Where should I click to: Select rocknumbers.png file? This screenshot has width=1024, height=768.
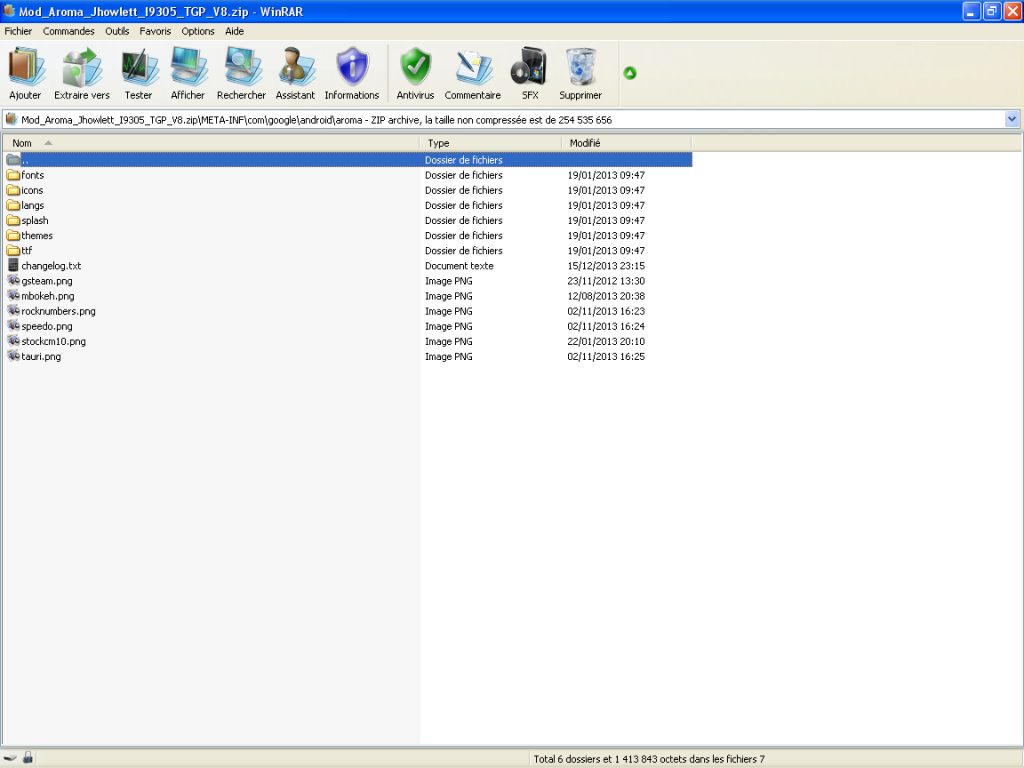coord(52,311)
